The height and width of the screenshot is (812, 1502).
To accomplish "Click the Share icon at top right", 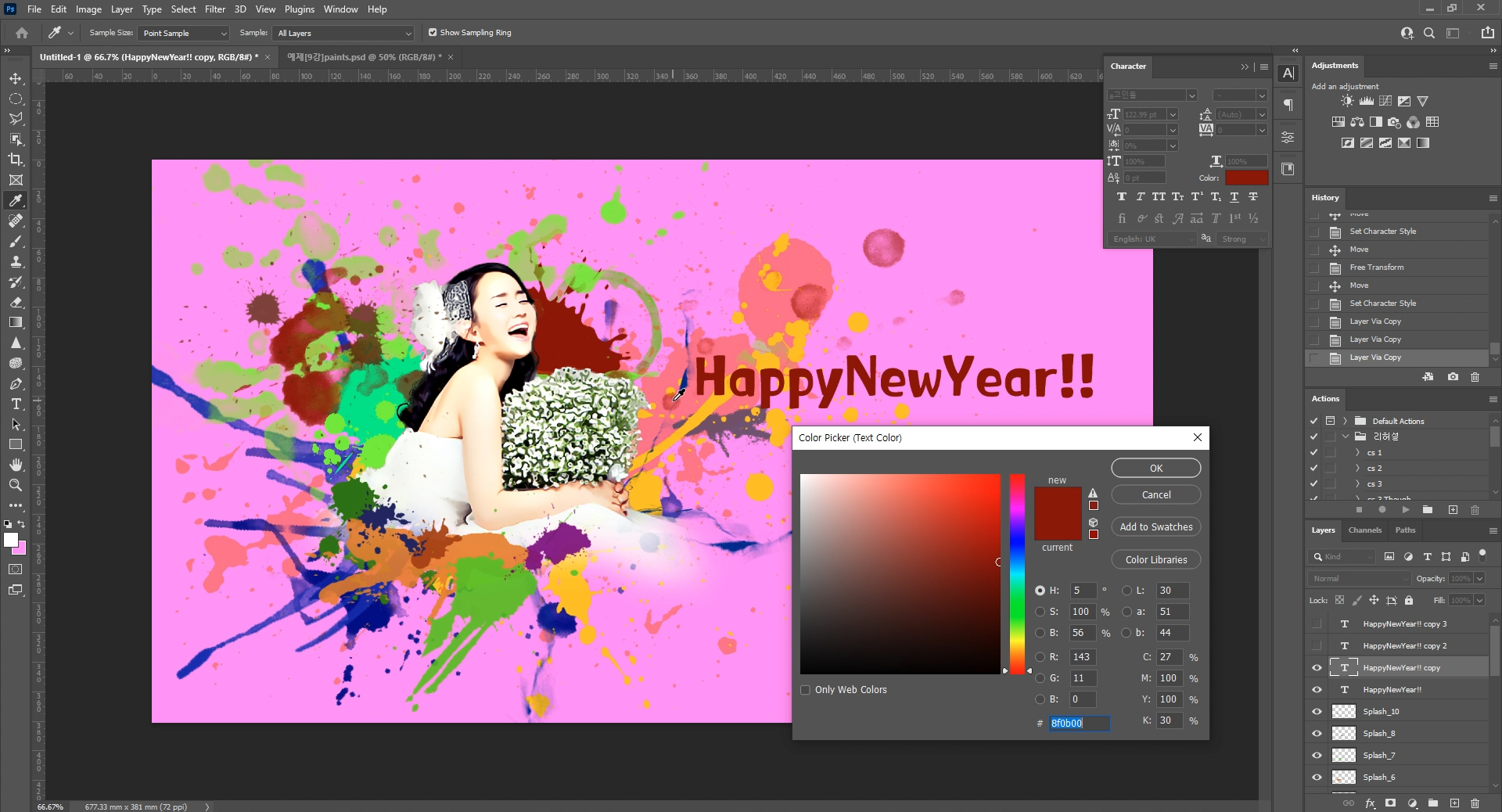I will click(1487, 33).
